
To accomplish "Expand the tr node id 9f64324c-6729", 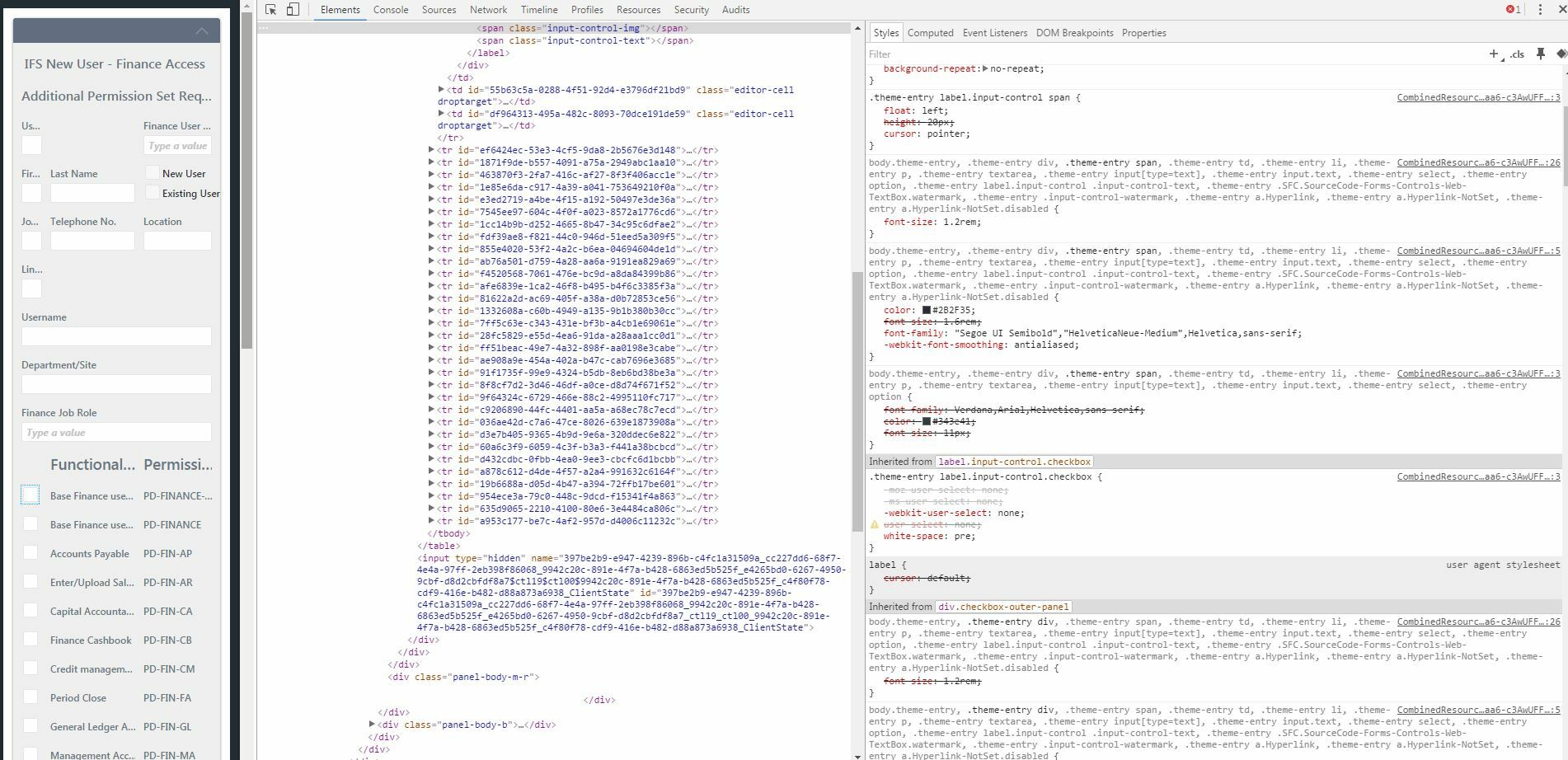I will click(431, 397).
